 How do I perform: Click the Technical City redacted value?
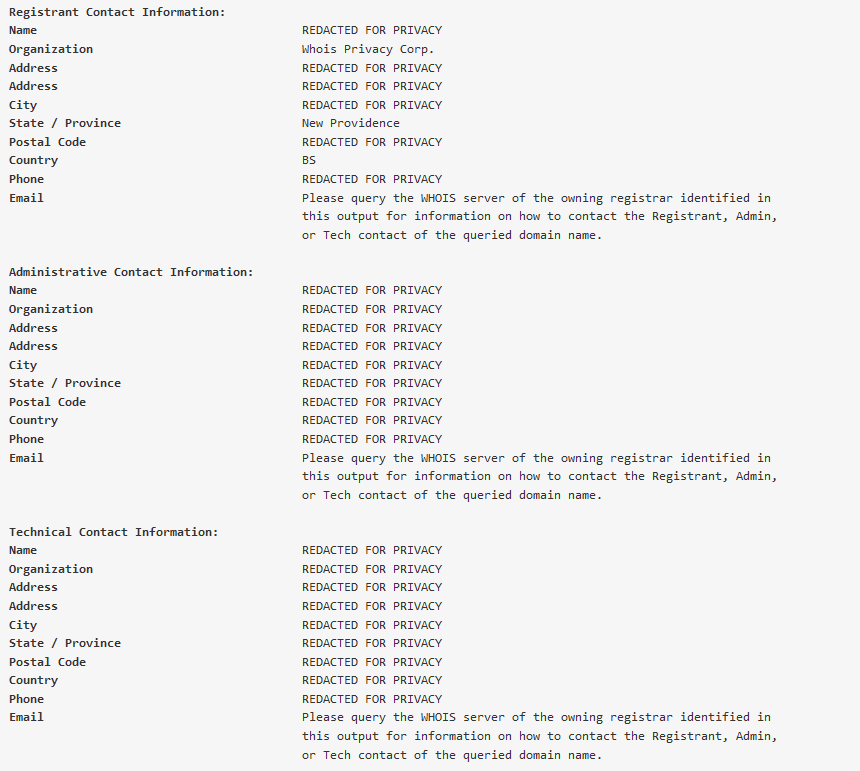372,625
